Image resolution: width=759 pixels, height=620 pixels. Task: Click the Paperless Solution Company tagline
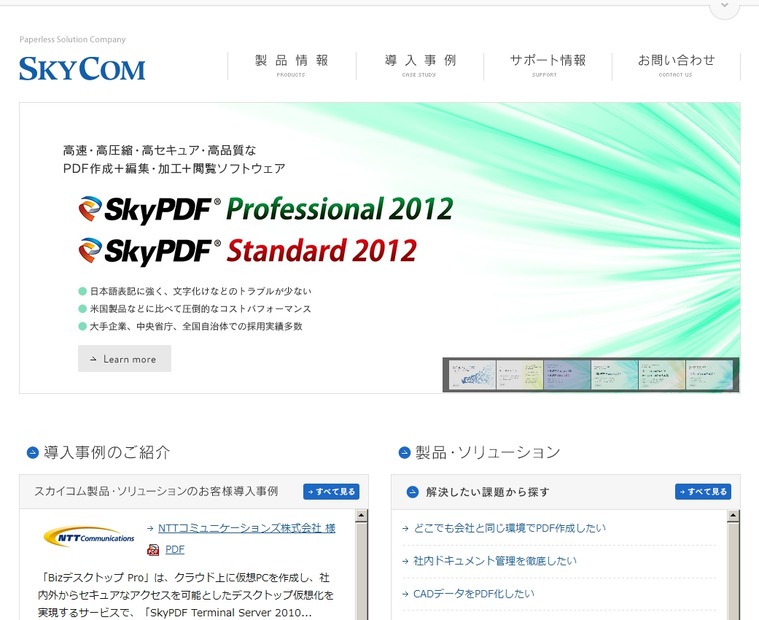click(x=73, y=39)
